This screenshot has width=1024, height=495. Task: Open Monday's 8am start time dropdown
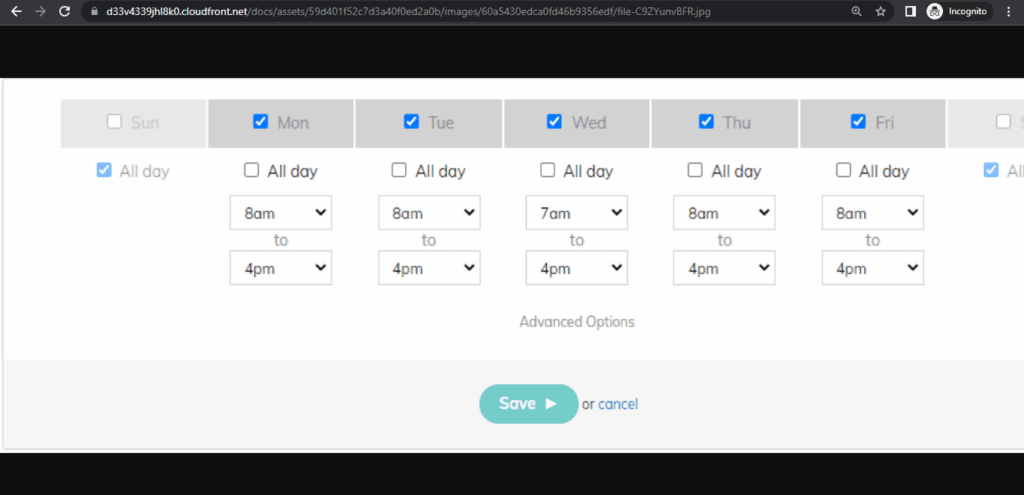tap(281, 213)
